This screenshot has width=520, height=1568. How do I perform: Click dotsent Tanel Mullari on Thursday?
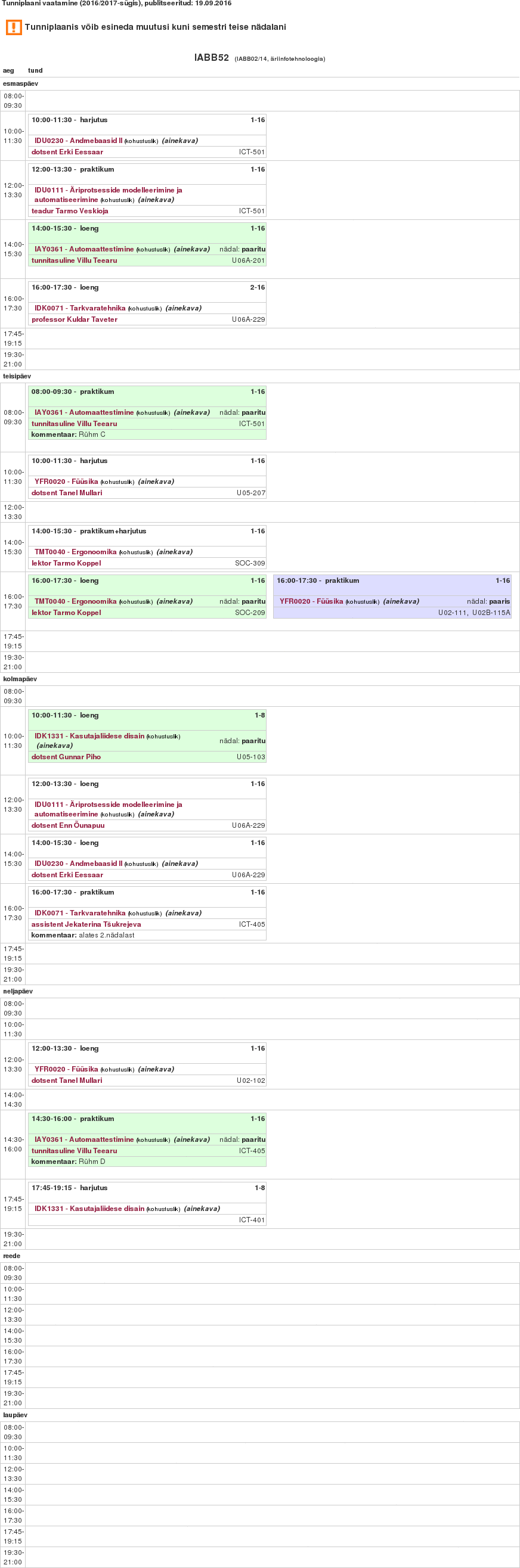coord(66,1080)
